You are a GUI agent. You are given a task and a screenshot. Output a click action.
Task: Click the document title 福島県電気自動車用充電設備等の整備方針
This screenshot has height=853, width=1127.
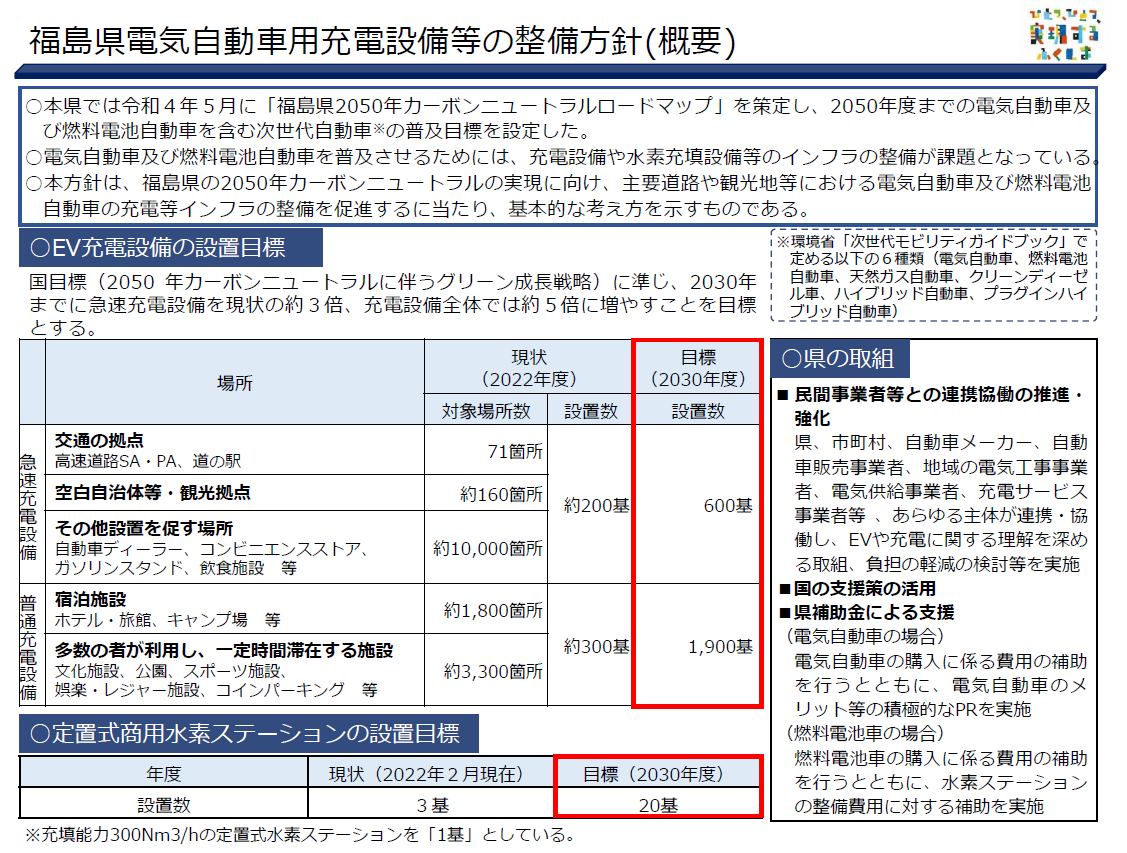381,41
